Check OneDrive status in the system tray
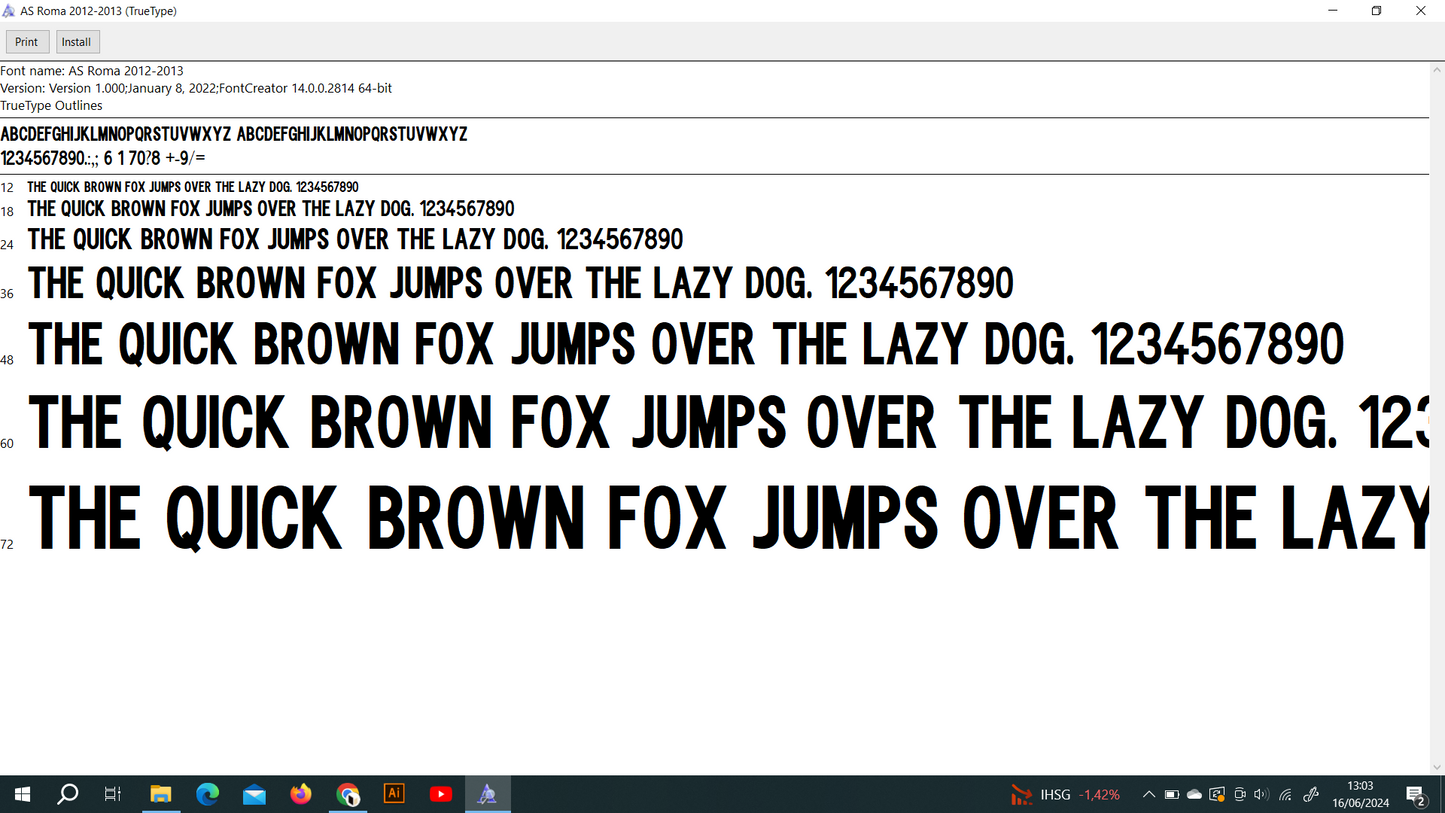1445x813 pixels. point(1194,793)
